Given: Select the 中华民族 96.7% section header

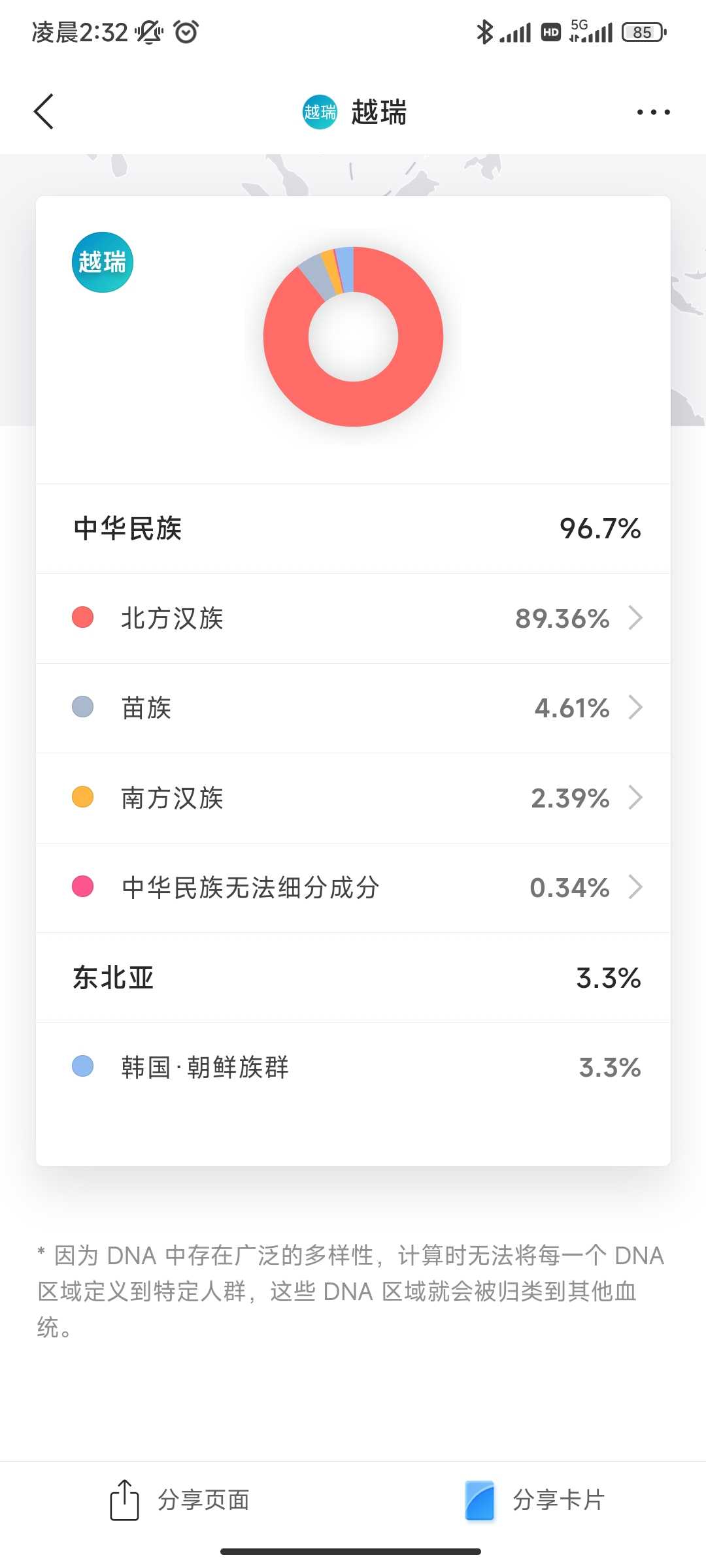Looking at the screenshot, I should pos(353,529).
